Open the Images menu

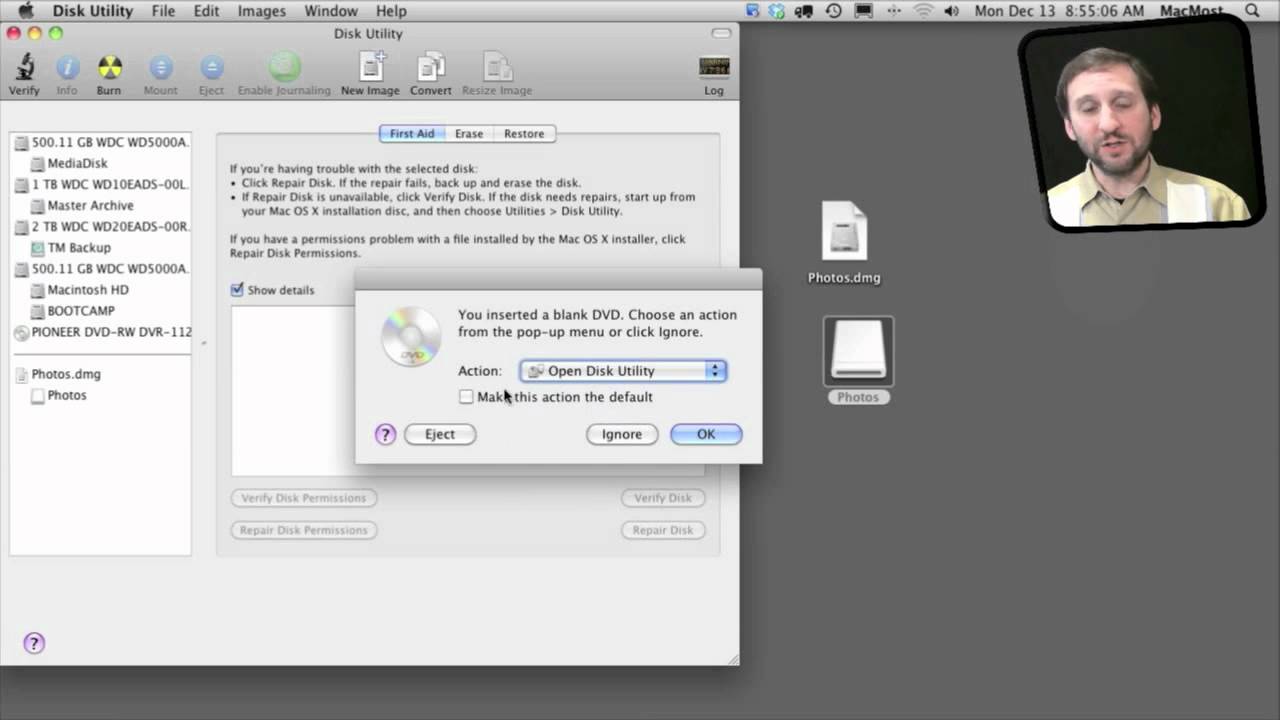260,11
